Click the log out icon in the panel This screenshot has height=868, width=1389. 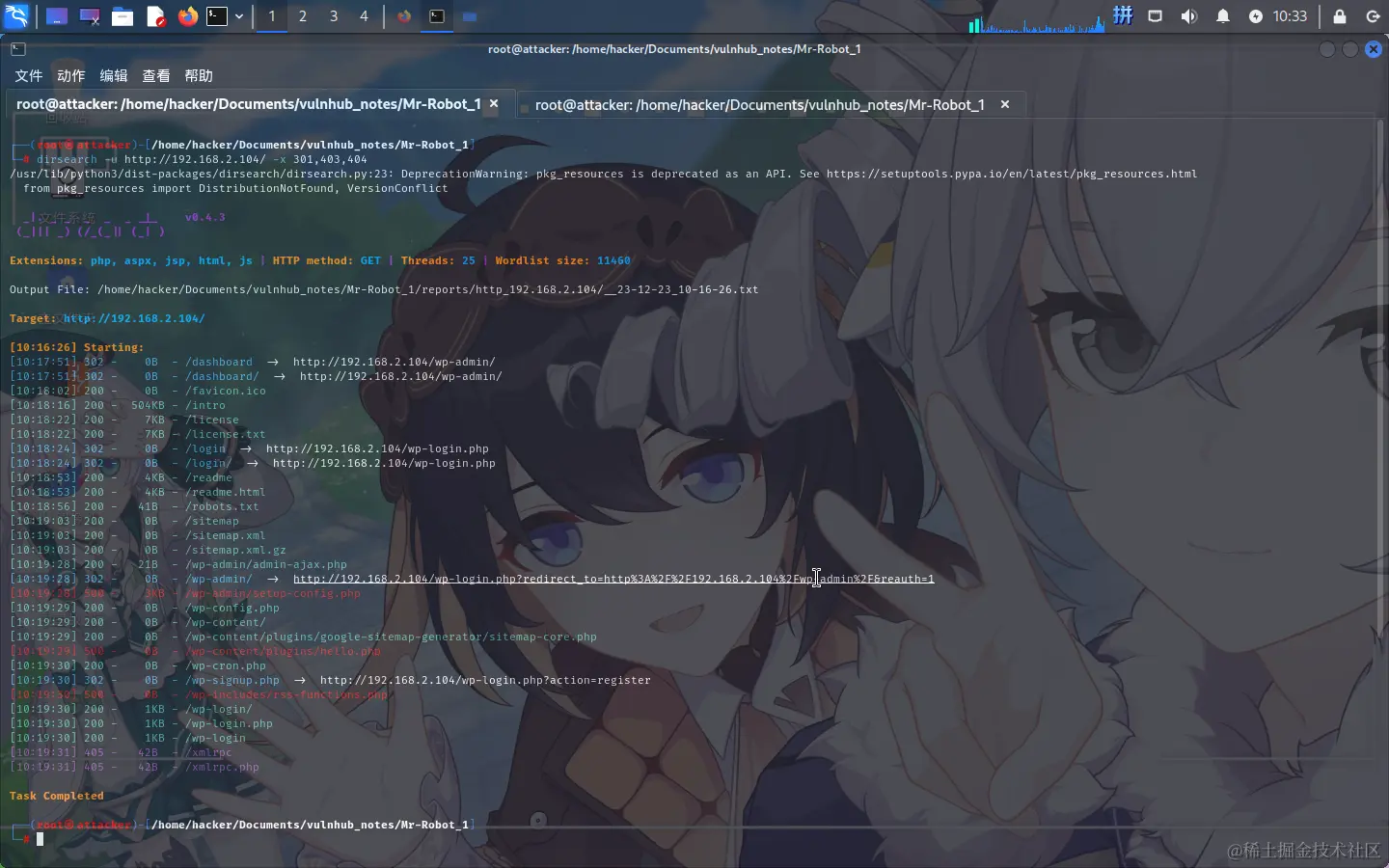click(1373, 16)
